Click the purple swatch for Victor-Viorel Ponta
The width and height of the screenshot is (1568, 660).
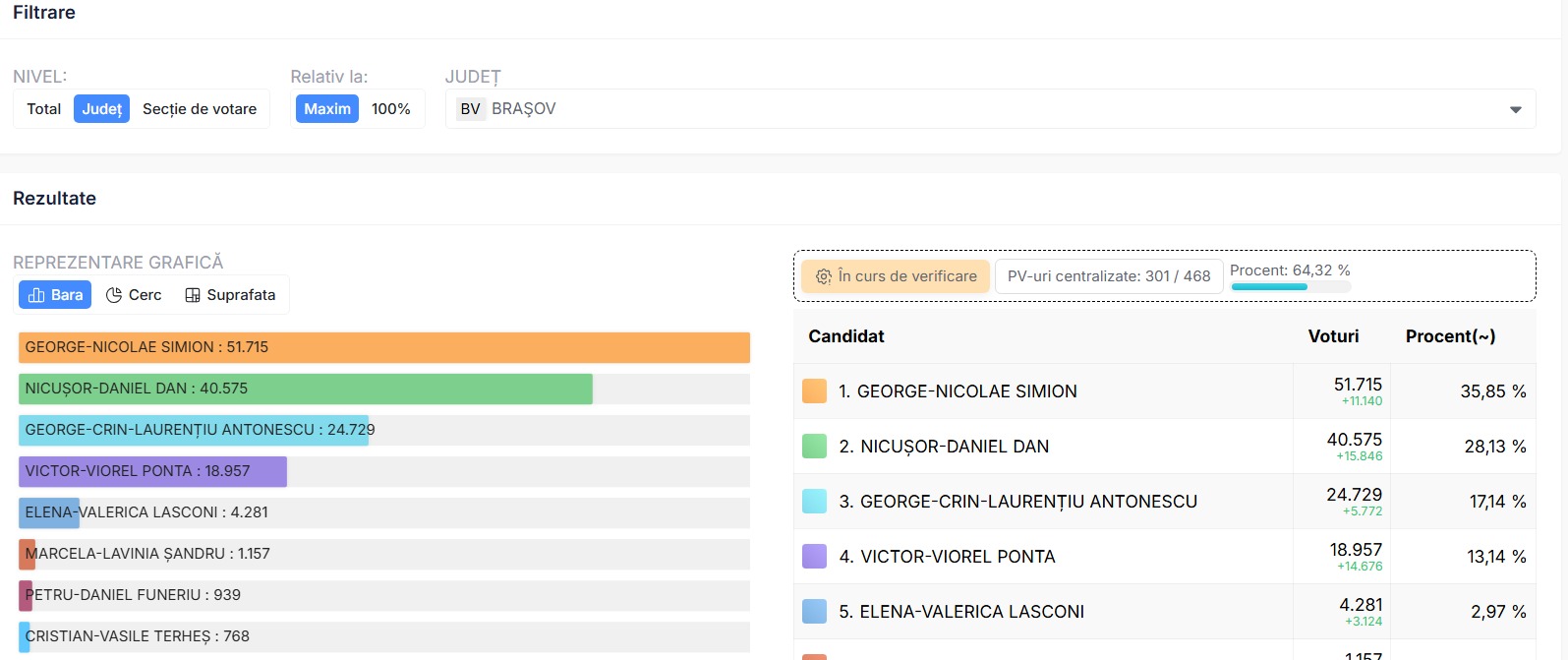(x=815, y=557)
